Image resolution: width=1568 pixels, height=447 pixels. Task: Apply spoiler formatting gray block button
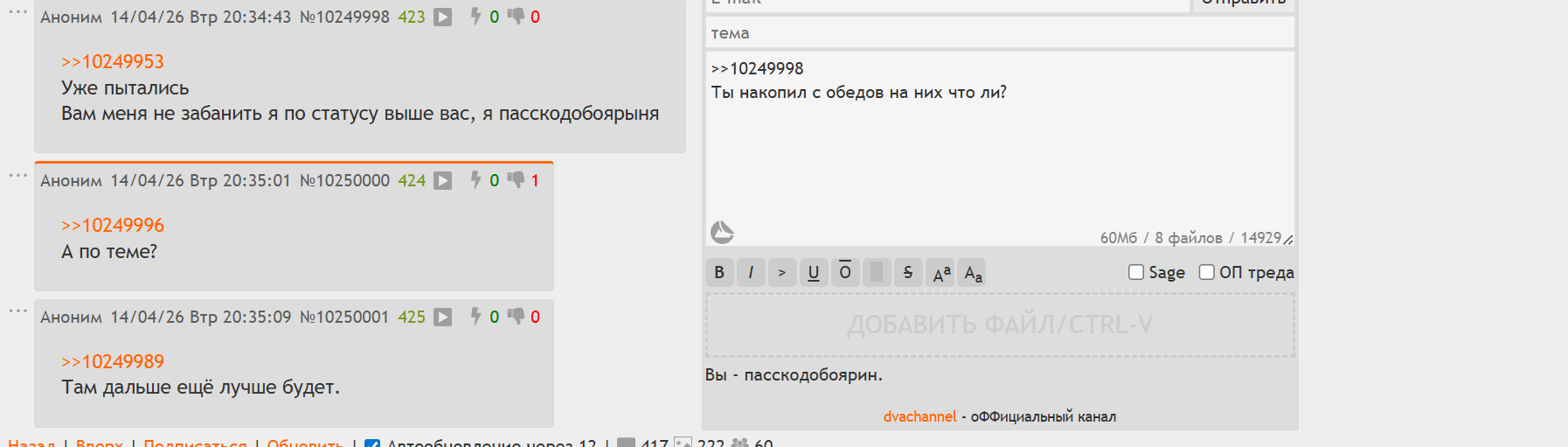(x=877, y=273)
